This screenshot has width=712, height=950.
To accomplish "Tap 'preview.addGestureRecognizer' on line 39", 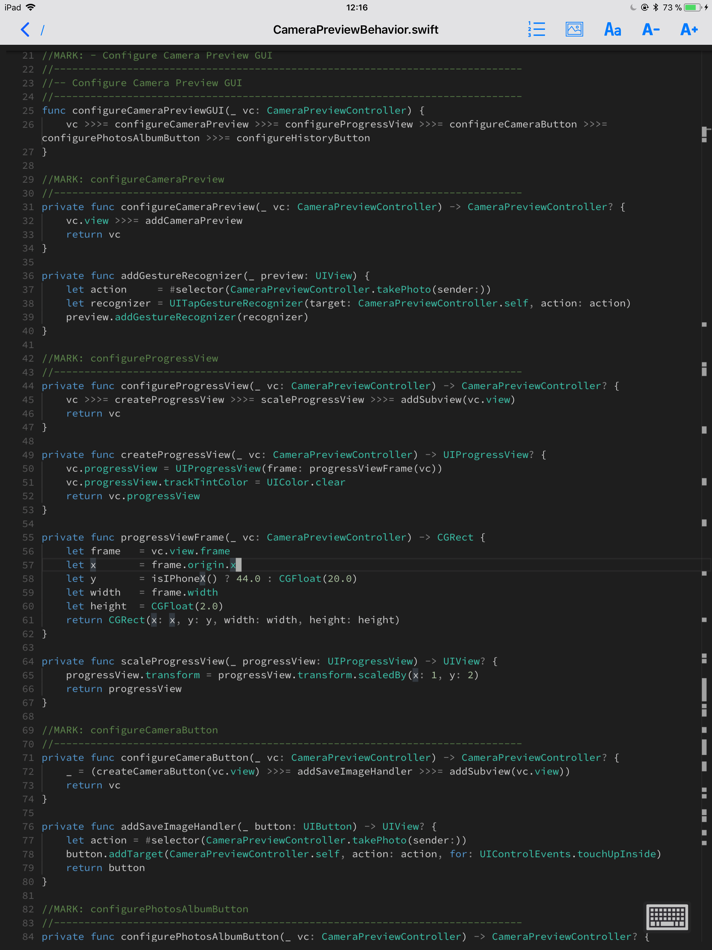I will click(x=151, y=317).
